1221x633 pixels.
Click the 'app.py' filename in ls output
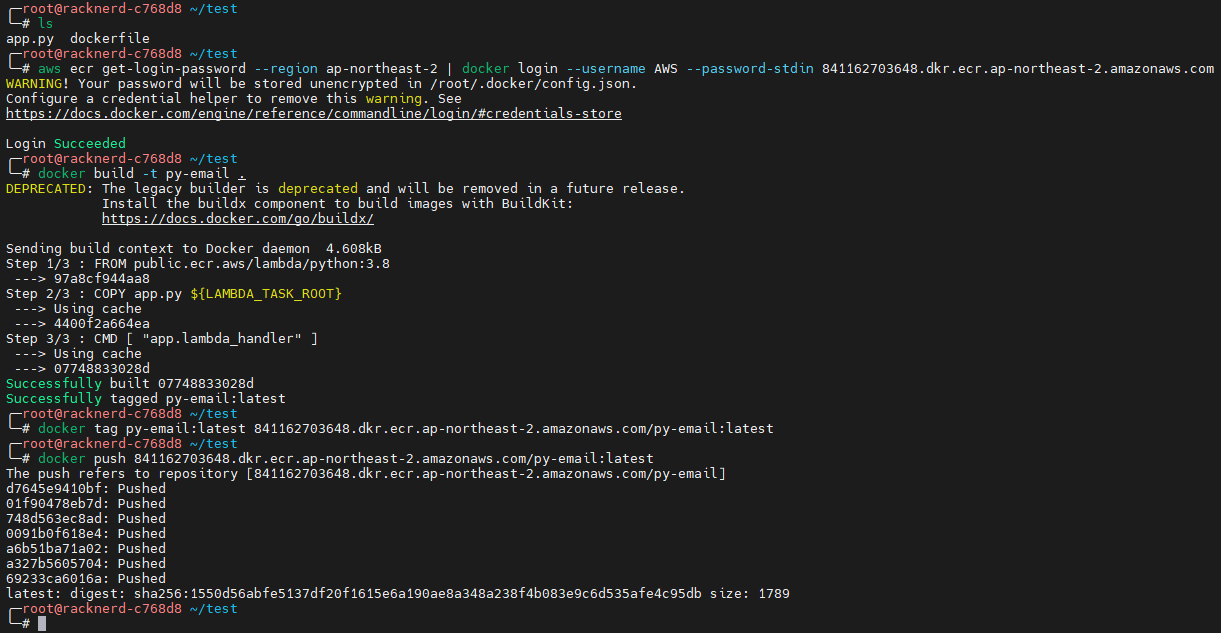tap(30, 39)
